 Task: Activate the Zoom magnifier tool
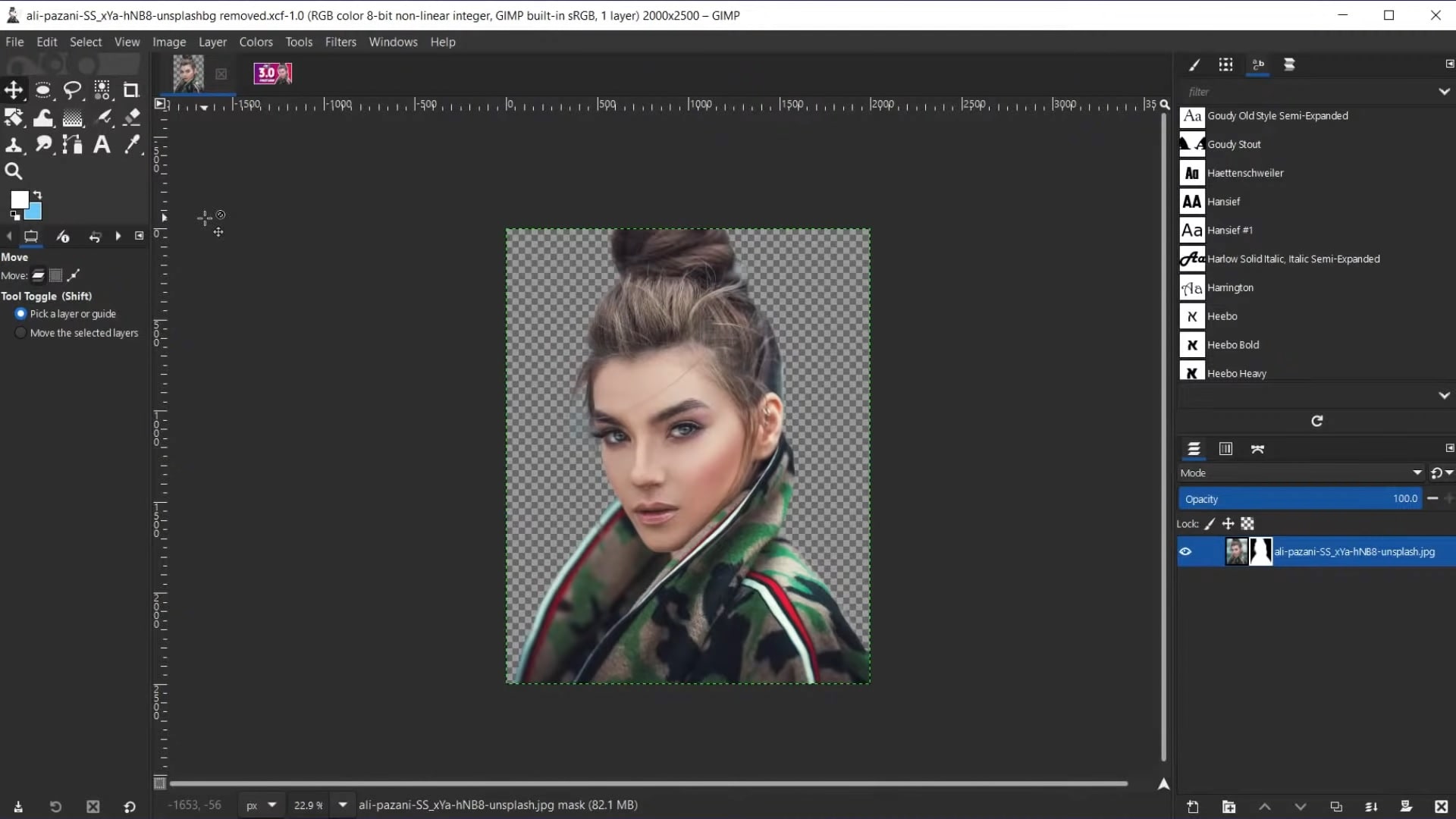pyautogui.click(x=13, y=171)
